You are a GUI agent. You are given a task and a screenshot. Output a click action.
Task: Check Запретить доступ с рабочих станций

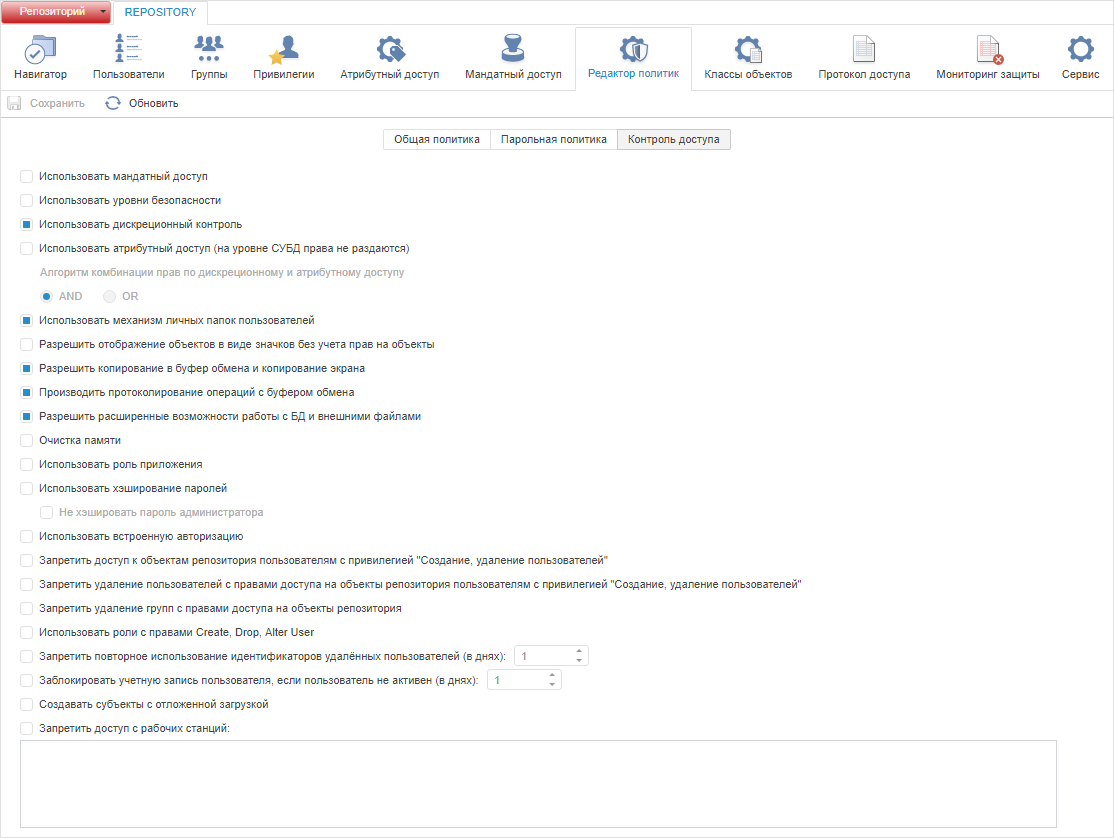tap(26, 729)
